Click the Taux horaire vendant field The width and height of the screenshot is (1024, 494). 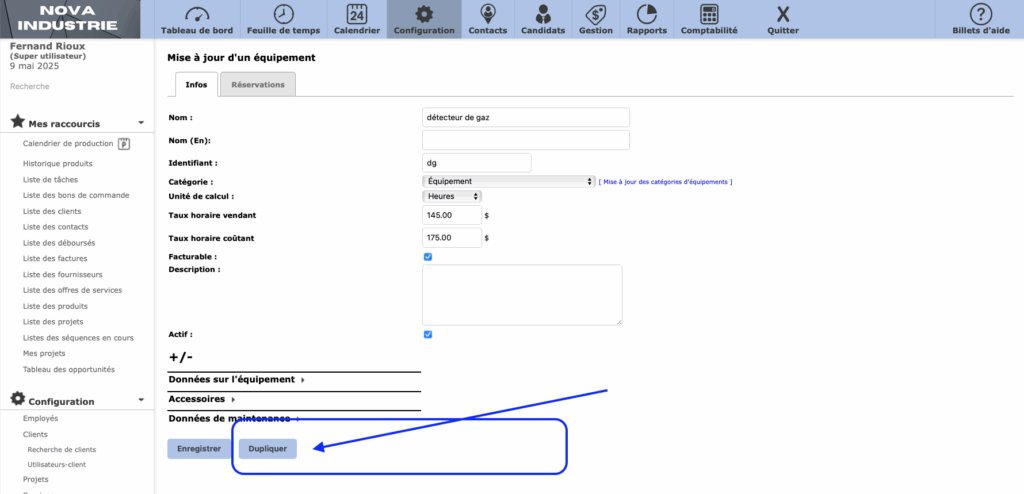pyautogui.click(x=452, y=215)
